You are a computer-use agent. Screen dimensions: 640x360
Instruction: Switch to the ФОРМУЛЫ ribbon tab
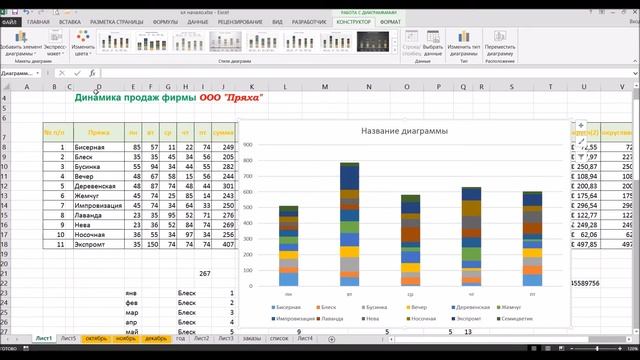[165, 22]
